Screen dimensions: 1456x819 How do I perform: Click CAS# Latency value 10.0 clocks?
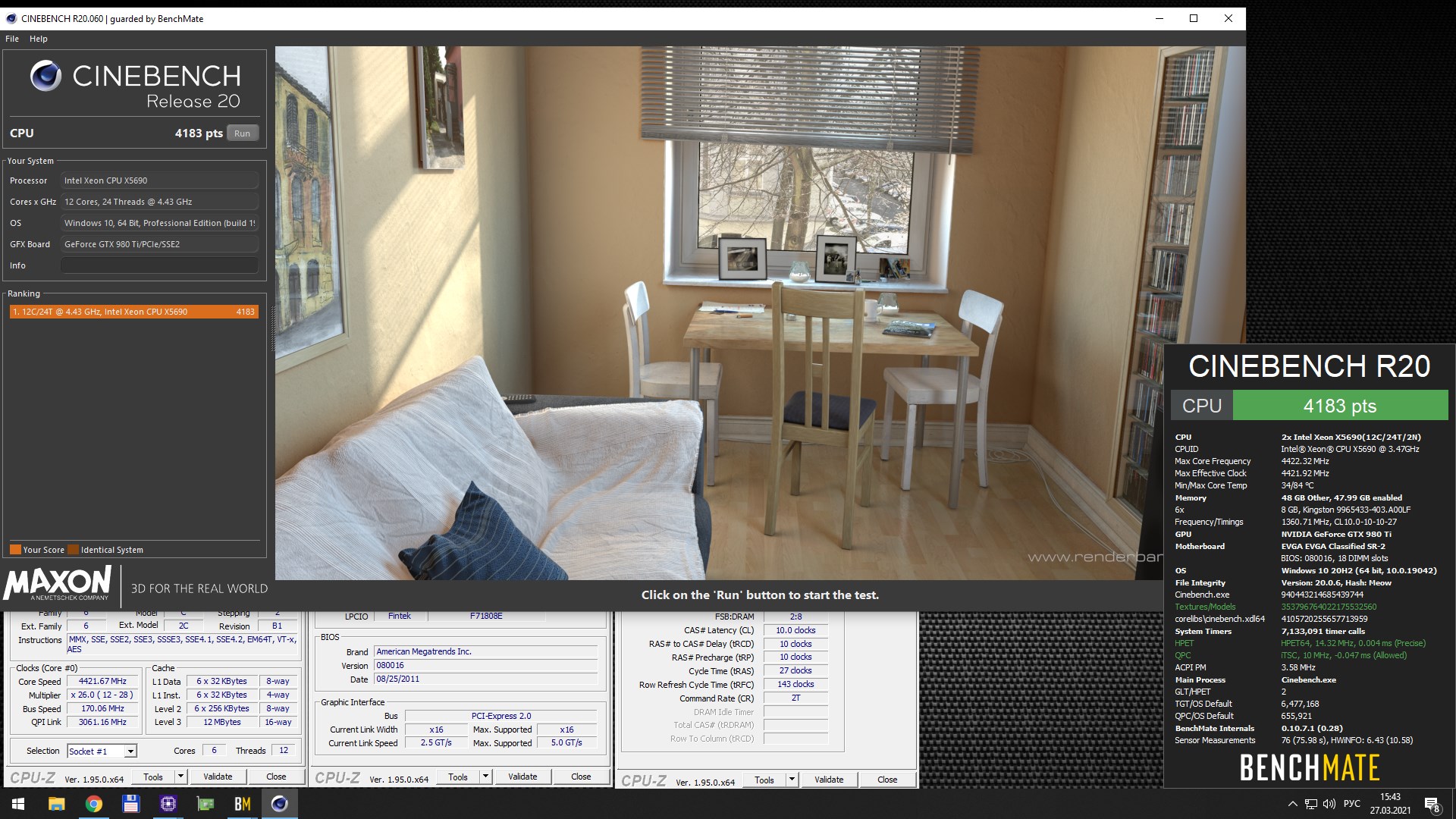[x=795, y=631]
